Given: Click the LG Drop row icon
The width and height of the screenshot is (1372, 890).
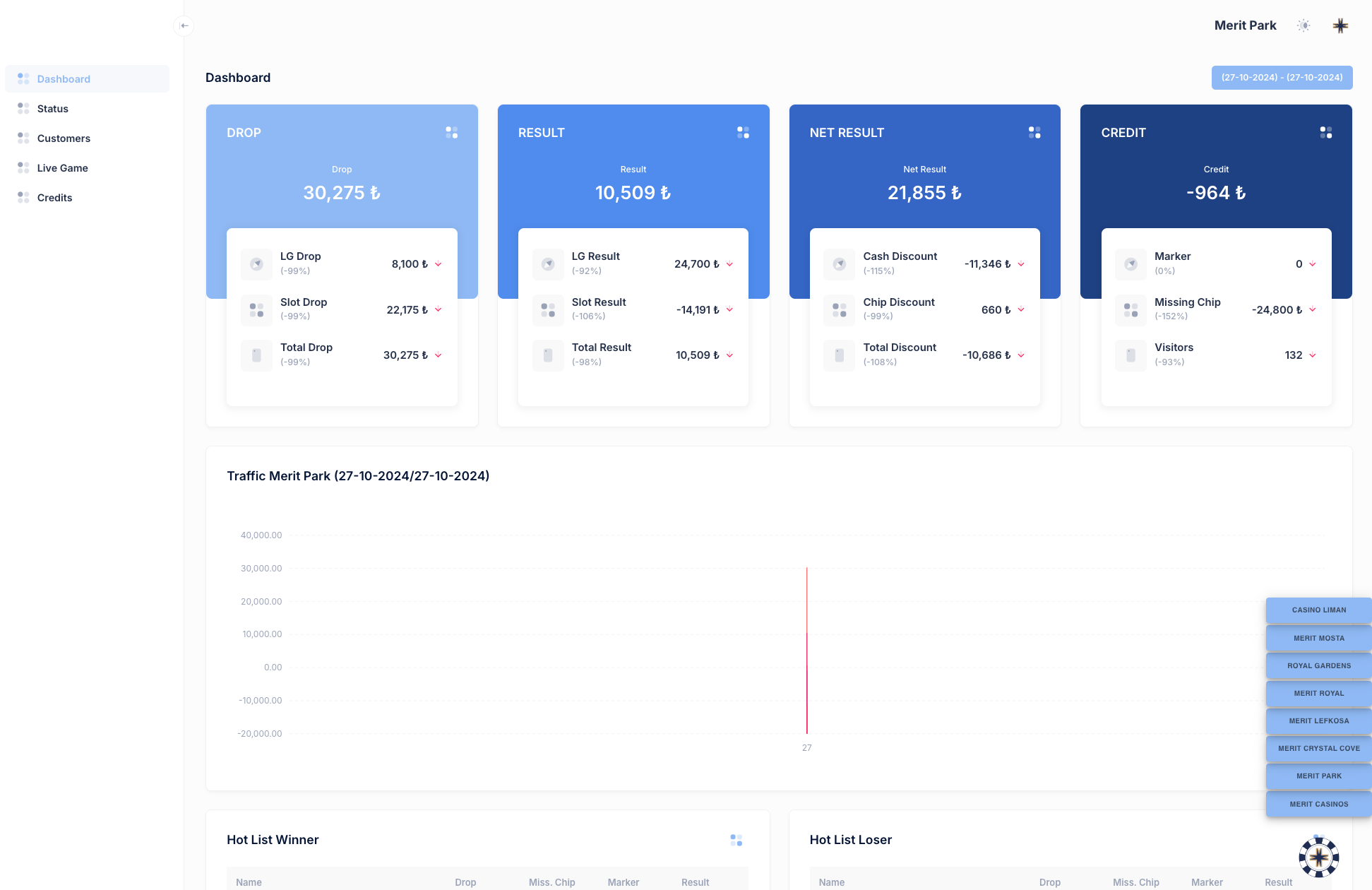Looking at the screenshot, I should tap(256, 264).
